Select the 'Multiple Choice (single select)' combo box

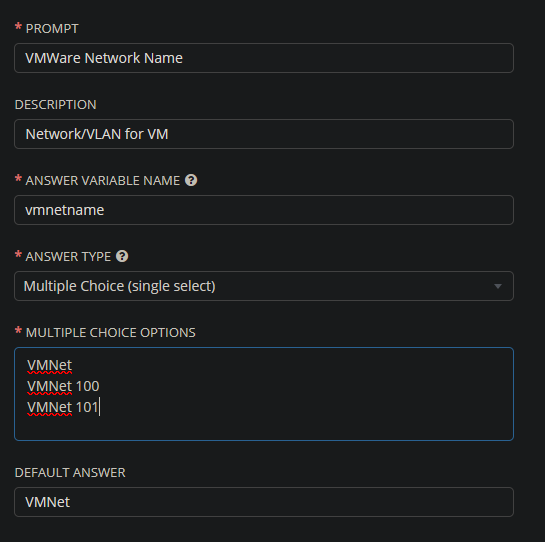click(x=264, y=286)
